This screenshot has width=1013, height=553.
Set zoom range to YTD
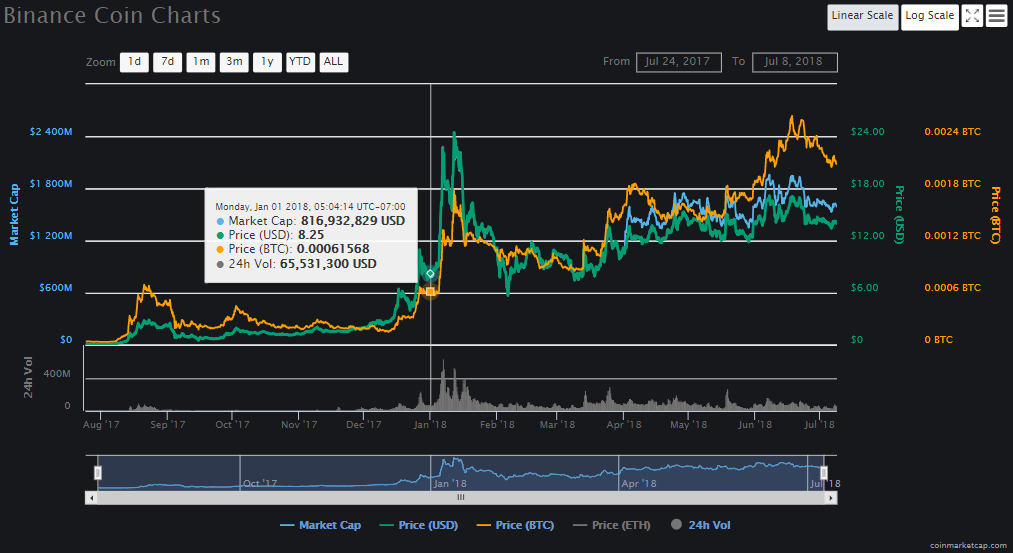(300, 62)
